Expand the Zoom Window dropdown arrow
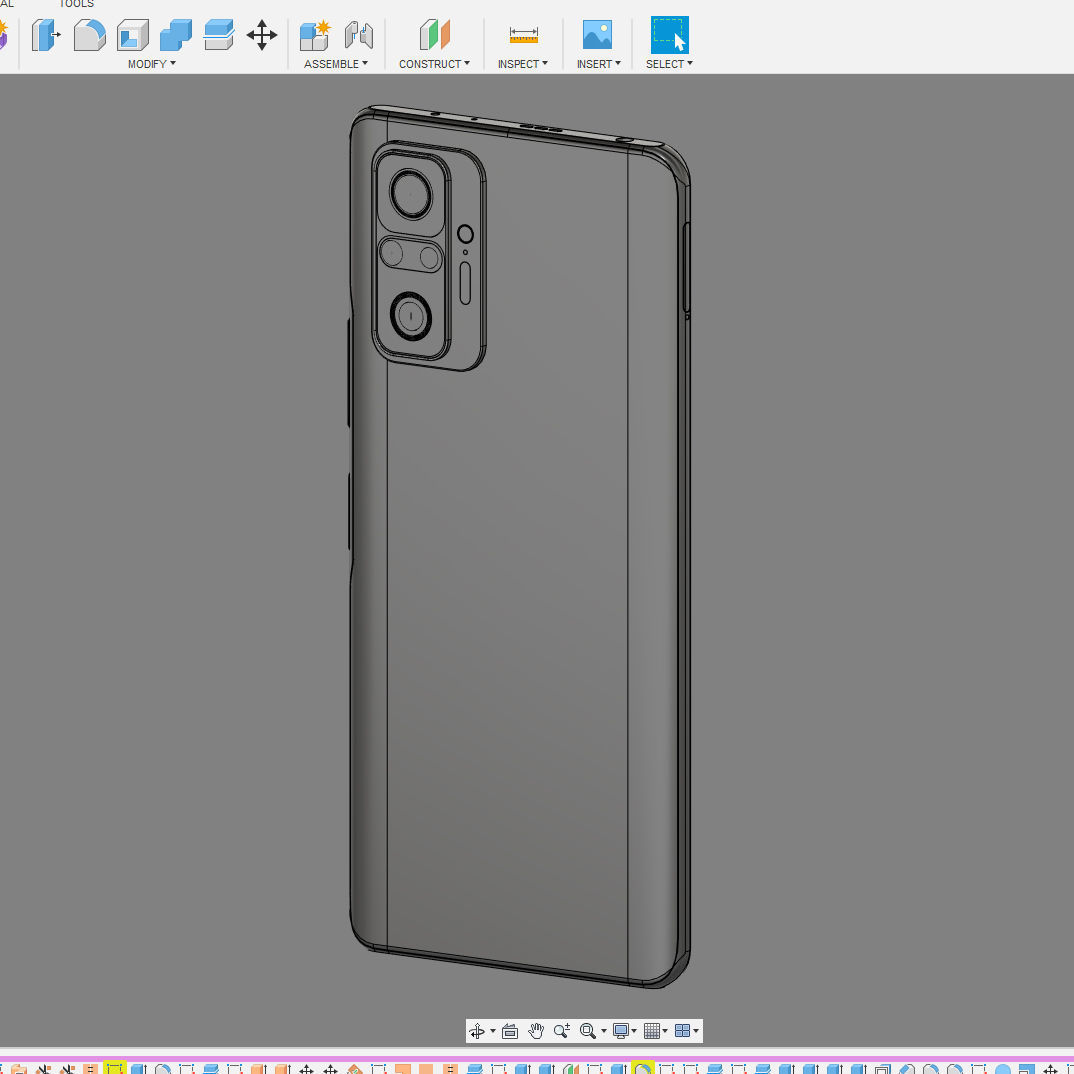This screenshot has height=1074, width=1074. (603, 1031)
